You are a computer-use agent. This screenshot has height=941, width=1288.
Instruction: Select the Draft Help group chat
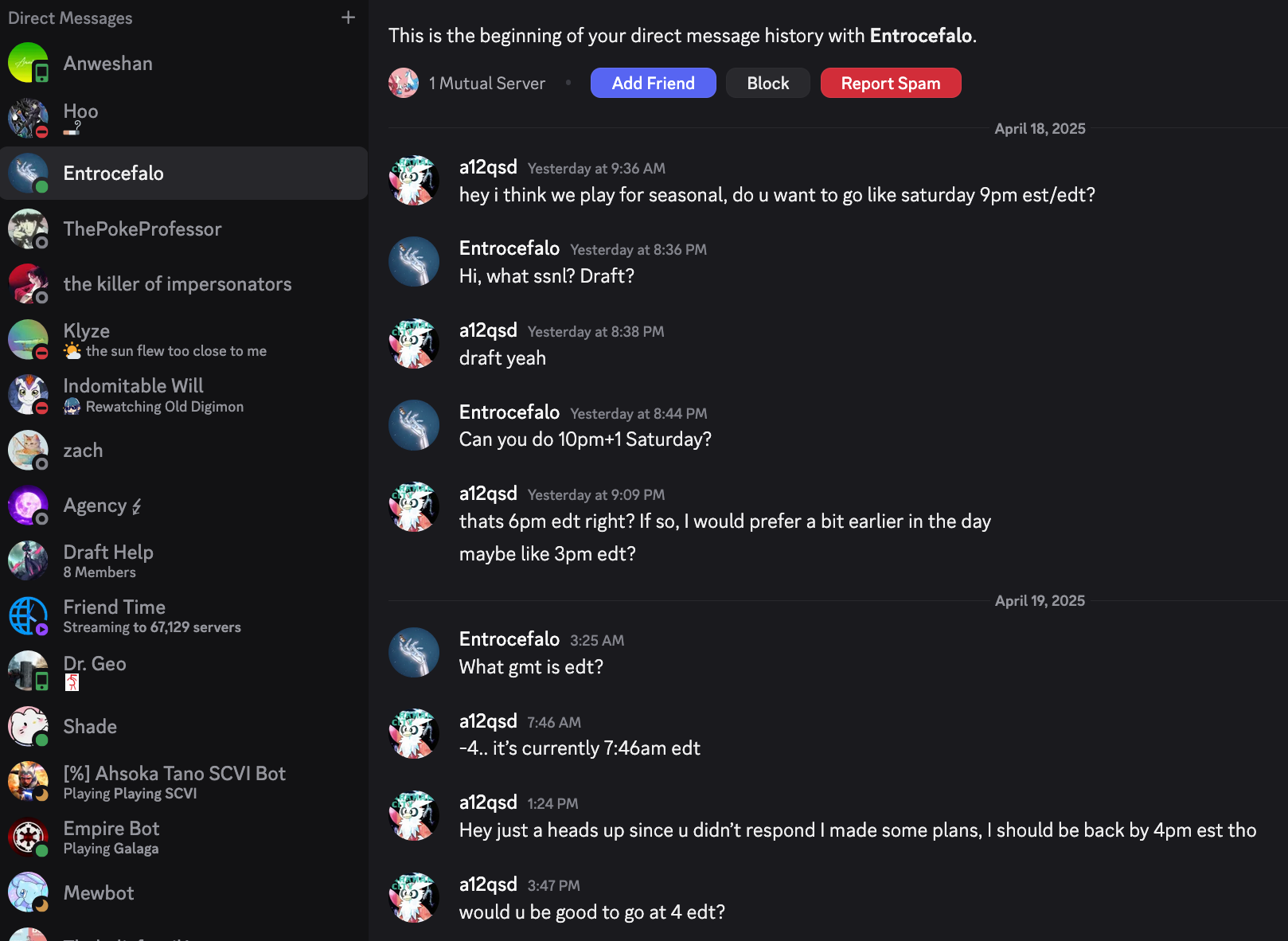[x=108, y=560]
